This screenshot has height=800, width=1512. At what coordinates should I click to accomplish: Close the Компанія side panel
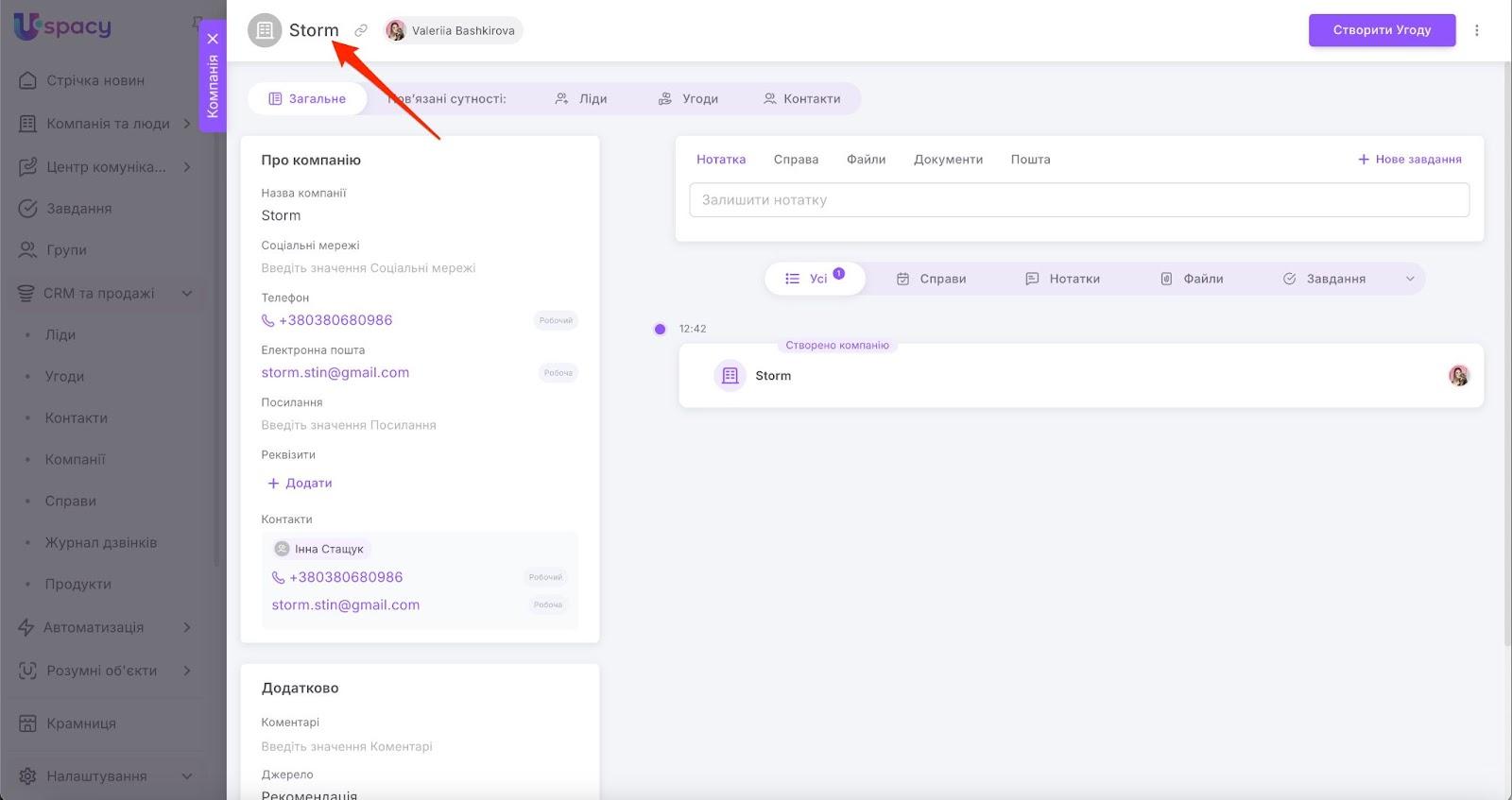(213, 39)
